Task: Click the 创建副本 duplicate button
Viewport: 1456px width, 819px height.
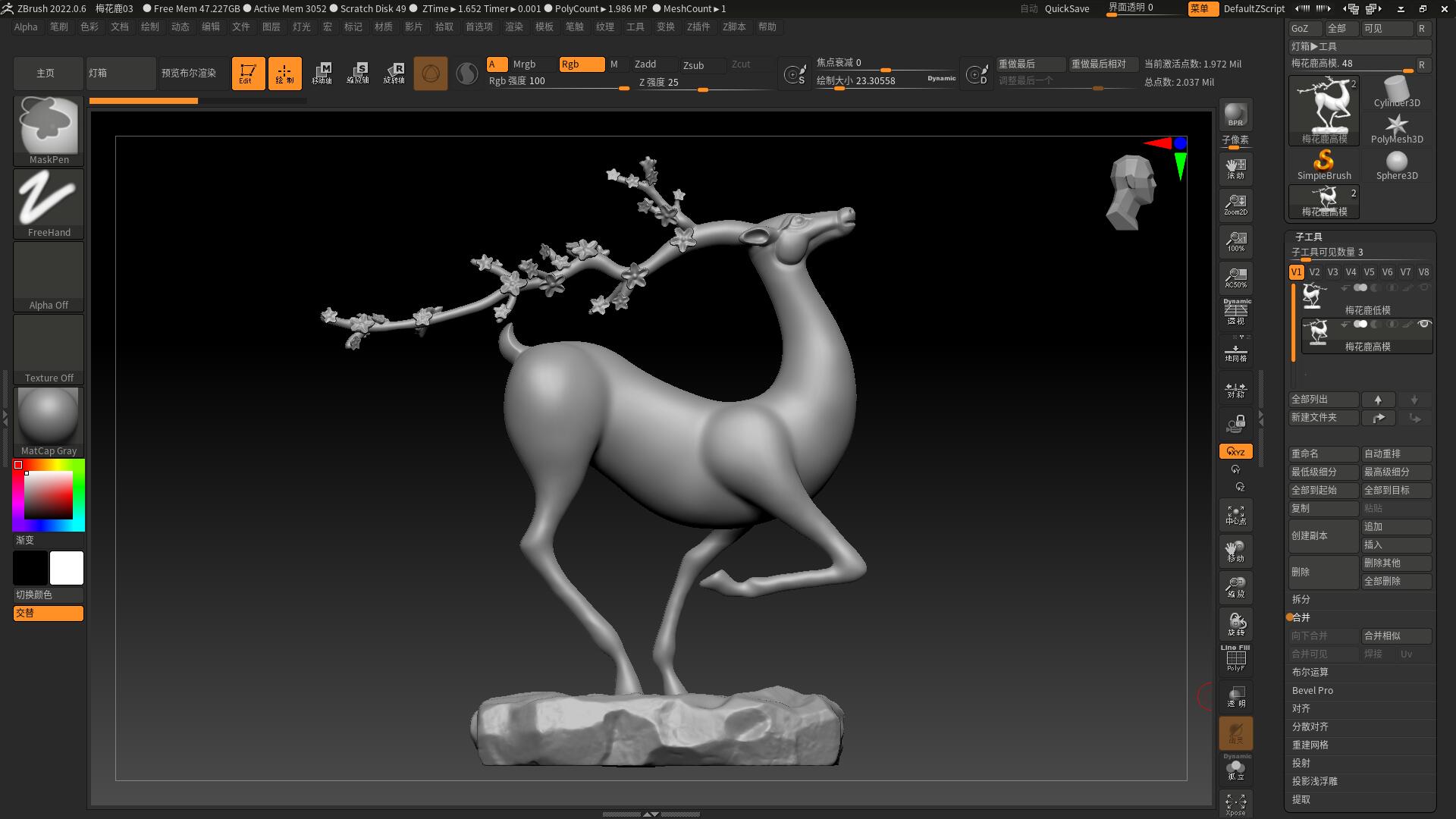Action: pos(1323,536)
